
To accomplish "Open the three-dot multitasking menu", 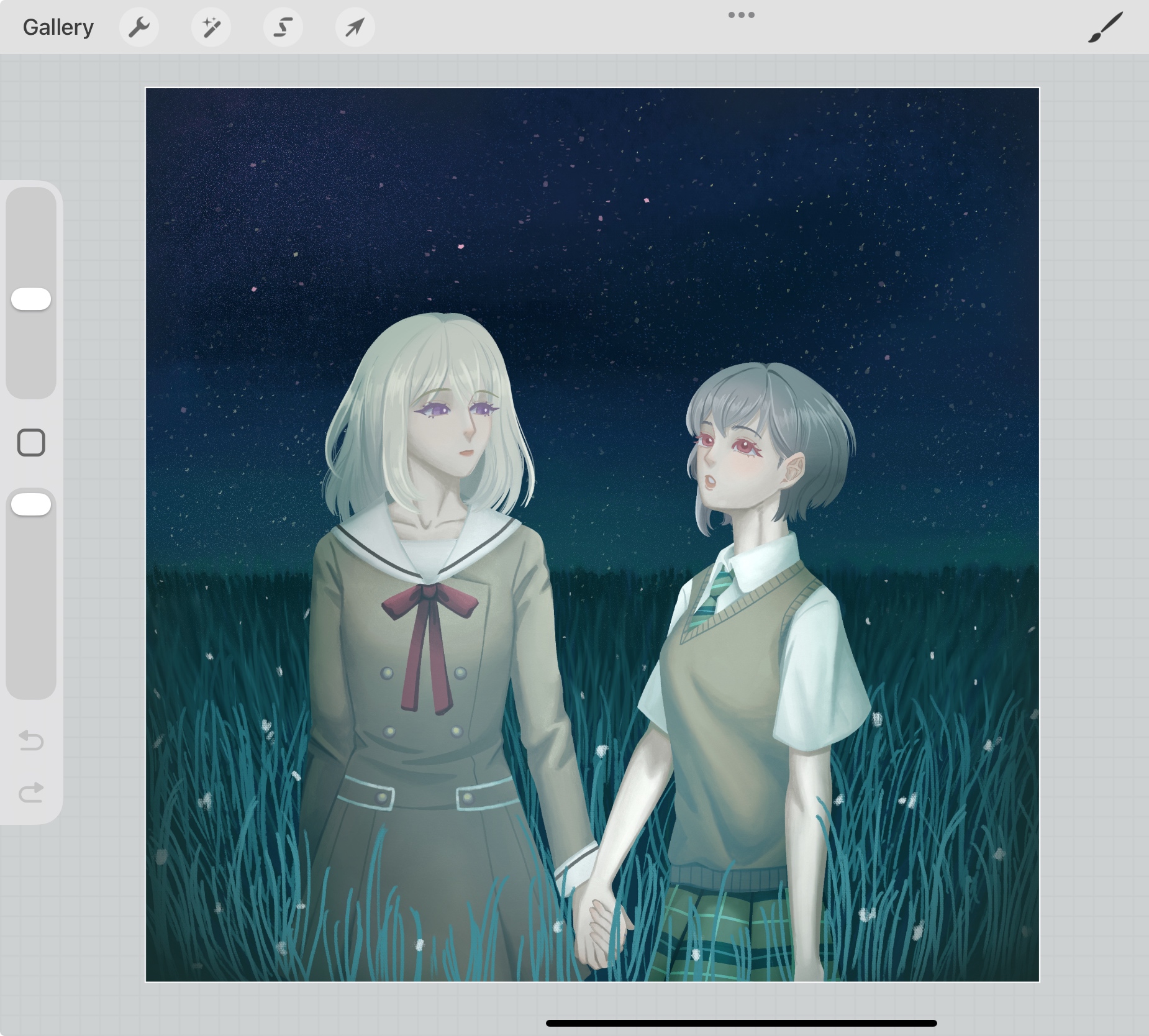I will (x=741, y=15).
